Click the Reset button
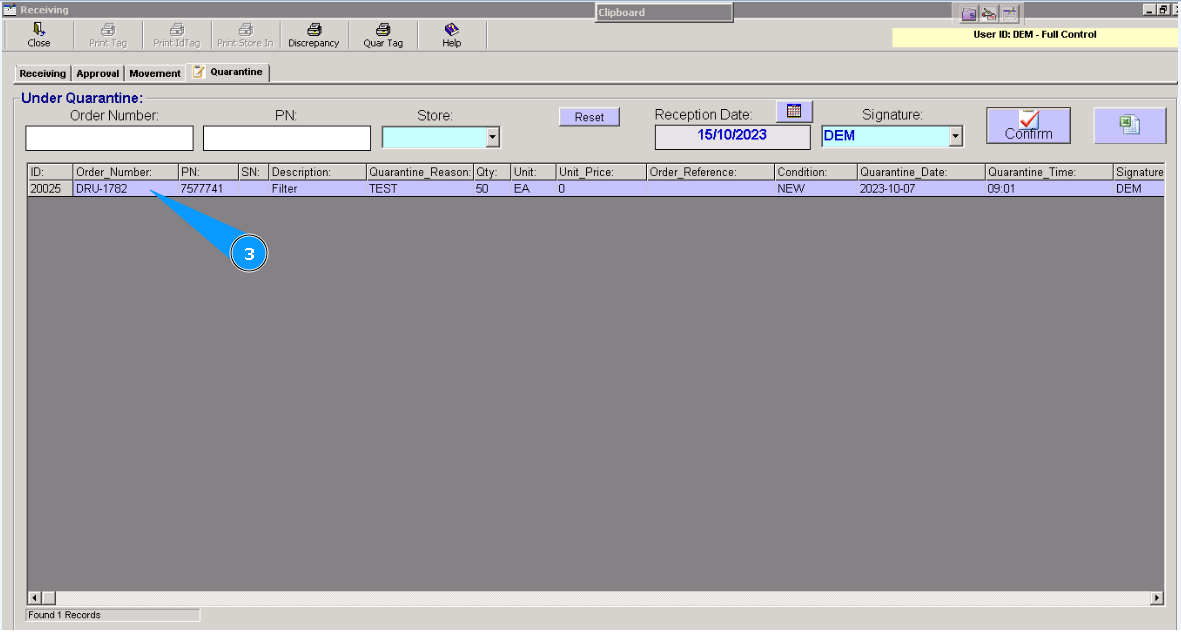 (589, 116)
